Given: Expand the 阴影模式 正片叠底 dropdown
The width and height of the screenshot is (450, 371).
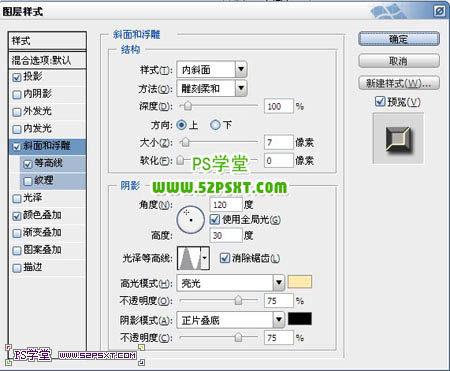Looking at the screenshot, I should 279,320.
